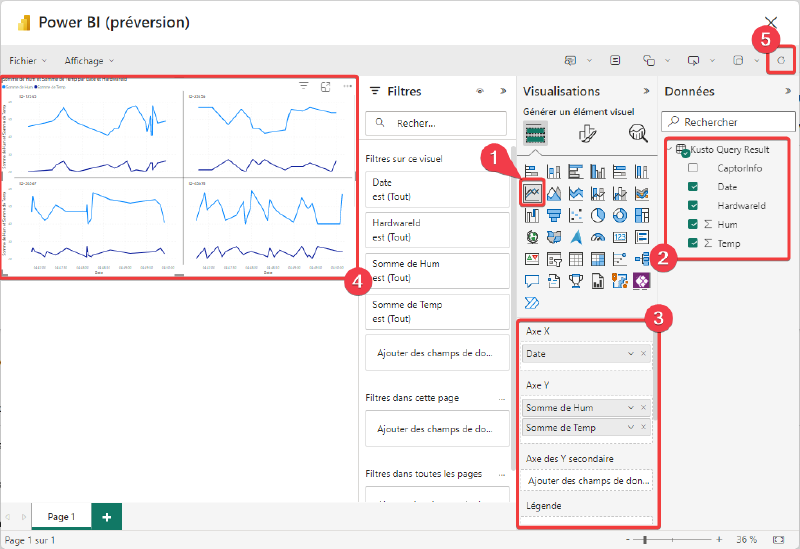Viewport: 800px width, 549px height.
Task: Remove Date from Axe X
Action: click(x=643, y=354)
